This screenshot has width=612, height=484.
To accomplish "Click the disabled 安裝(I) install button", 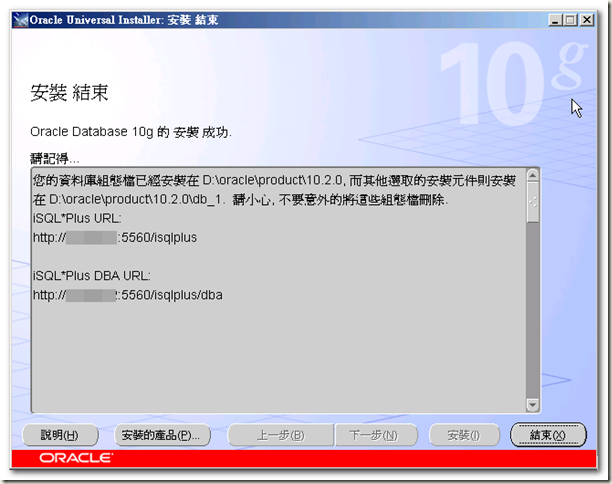I will [464, 434].
